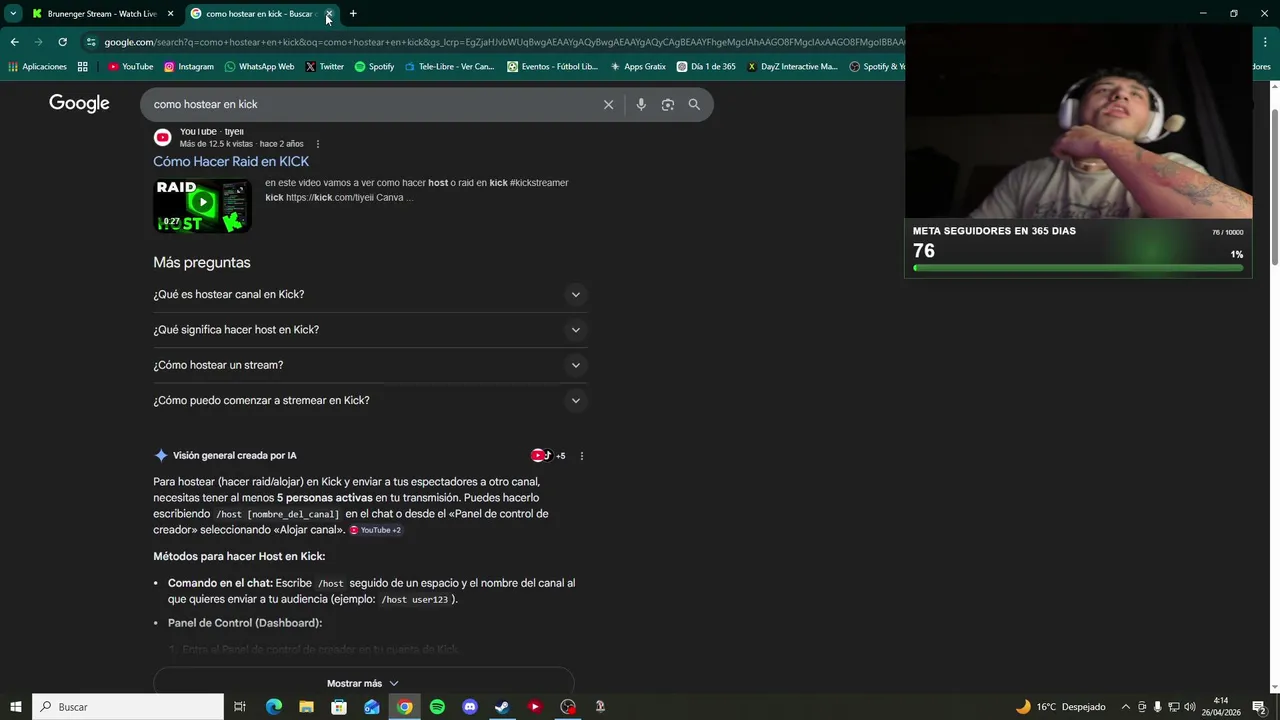The width and height of the screenshot is (1280, 720).
Task: Open the Eventos - Fútbol Lib bookmark
Action: [x=552, y=67]
